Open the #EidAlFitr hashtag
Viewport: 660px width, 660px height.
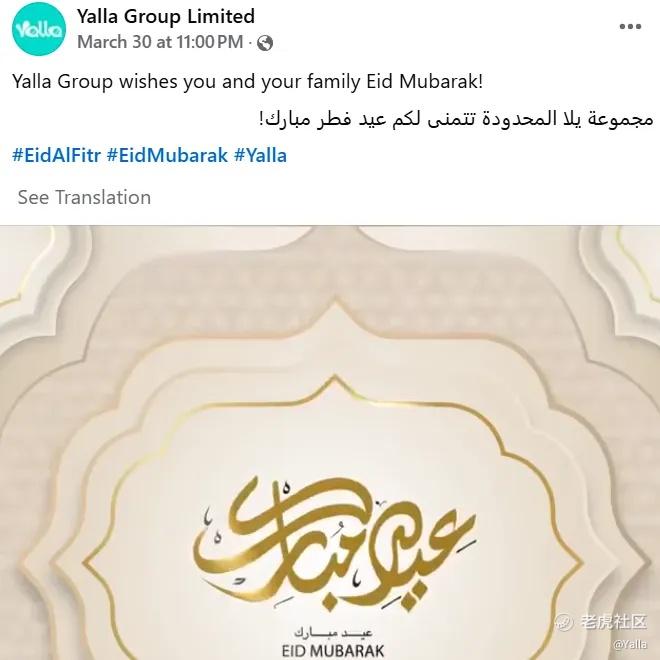(57, 155)
